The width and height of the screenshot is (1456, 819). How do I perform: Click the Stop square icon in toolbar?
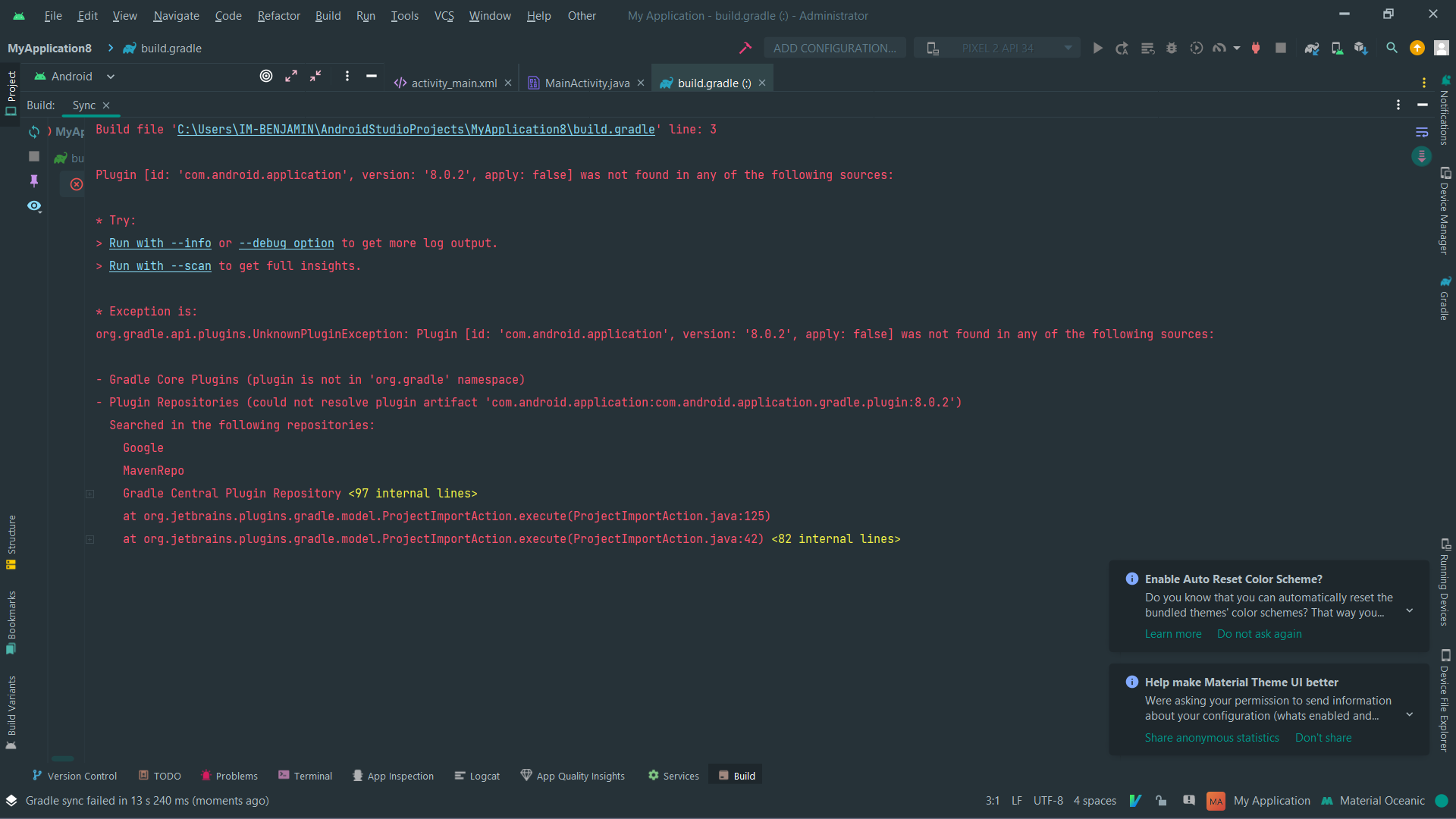pos(1281,48)
